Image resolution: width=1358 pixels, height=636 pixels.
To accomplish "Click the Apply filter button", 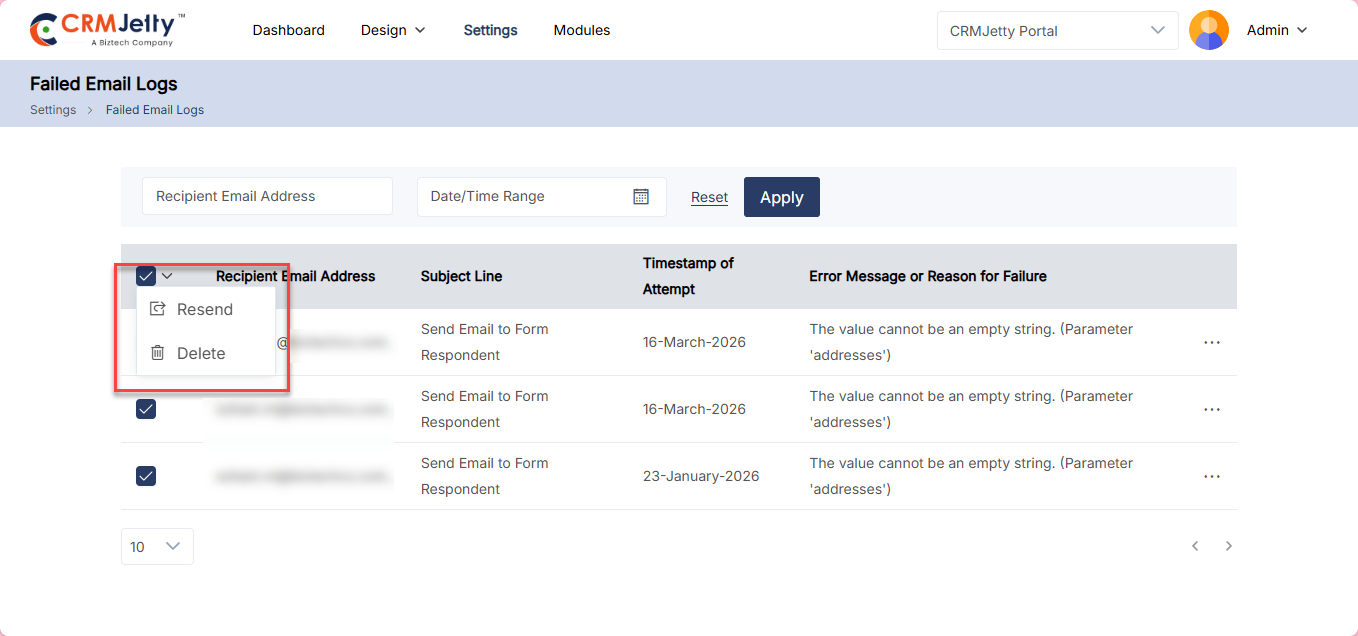I will 781,197.
